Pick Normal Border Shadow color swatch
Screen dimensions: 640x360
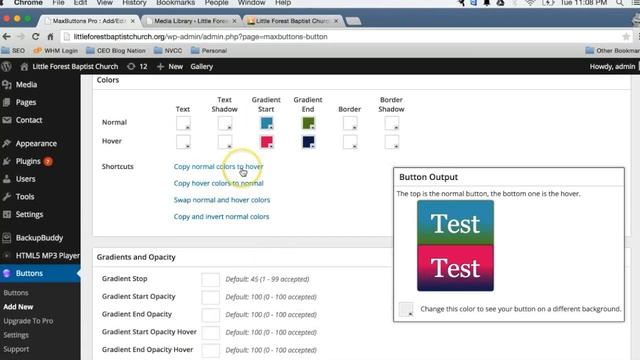pos(391,123)
